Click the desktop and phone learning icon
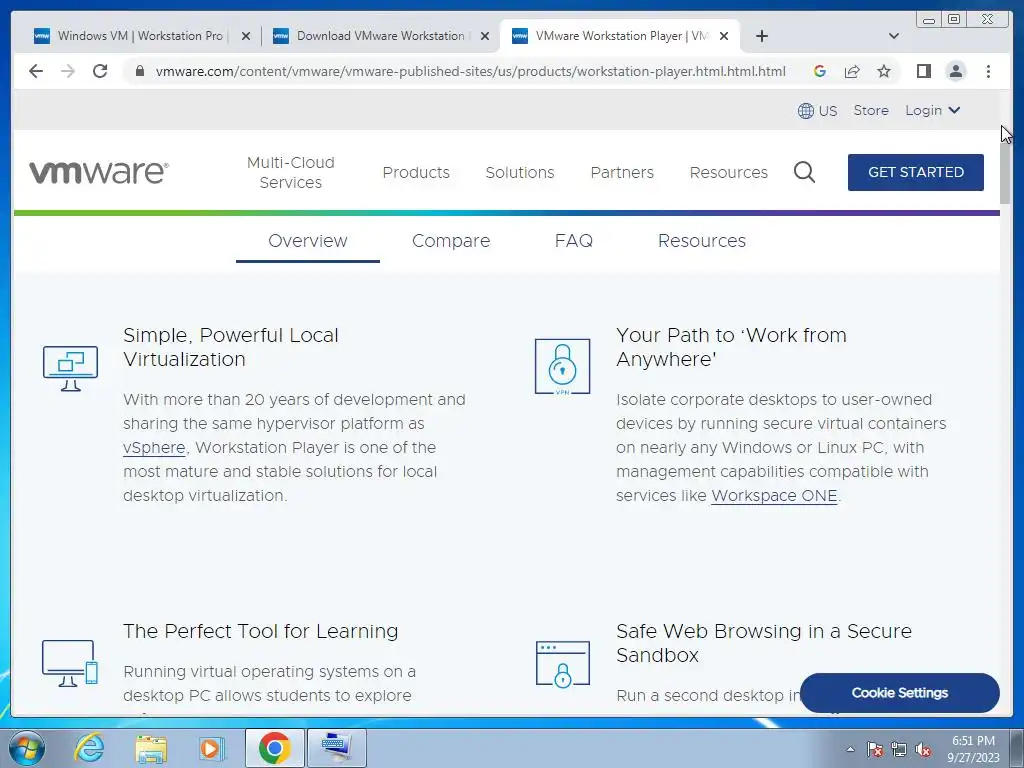Screen dimensions: 1024x768 [70, 663]
